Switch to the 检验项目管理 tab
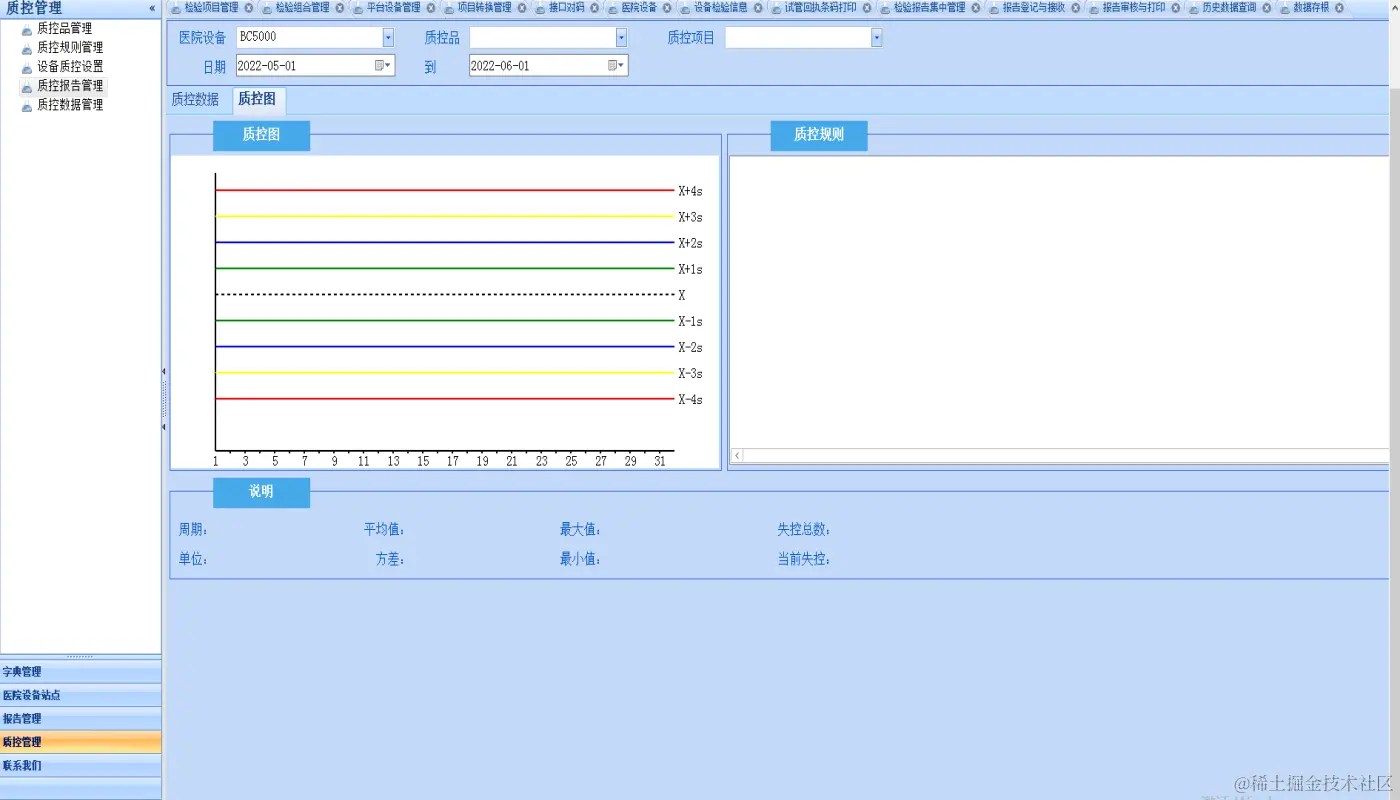The height and width of the screenshot is (800, 1400). pos(211,8)
